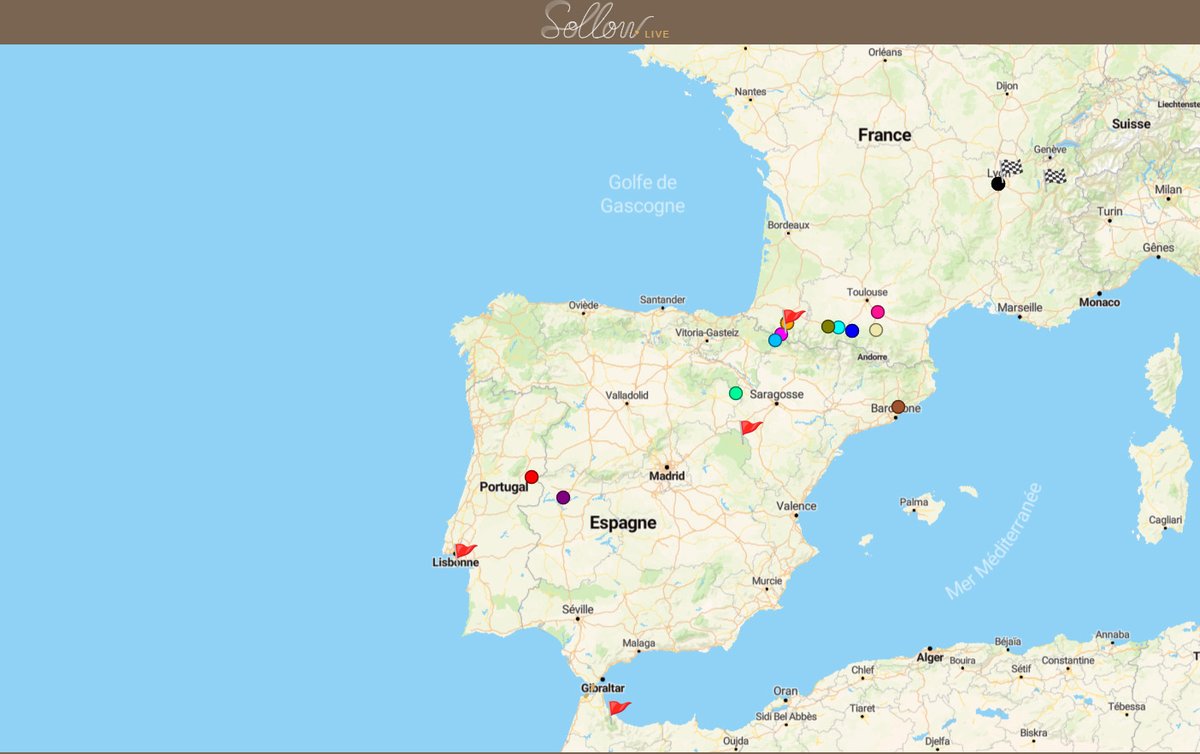This screenshot has height=754, width=1200.
Task: Click the beige marker between Toulouse and Andorre
Action: [875, 330]
